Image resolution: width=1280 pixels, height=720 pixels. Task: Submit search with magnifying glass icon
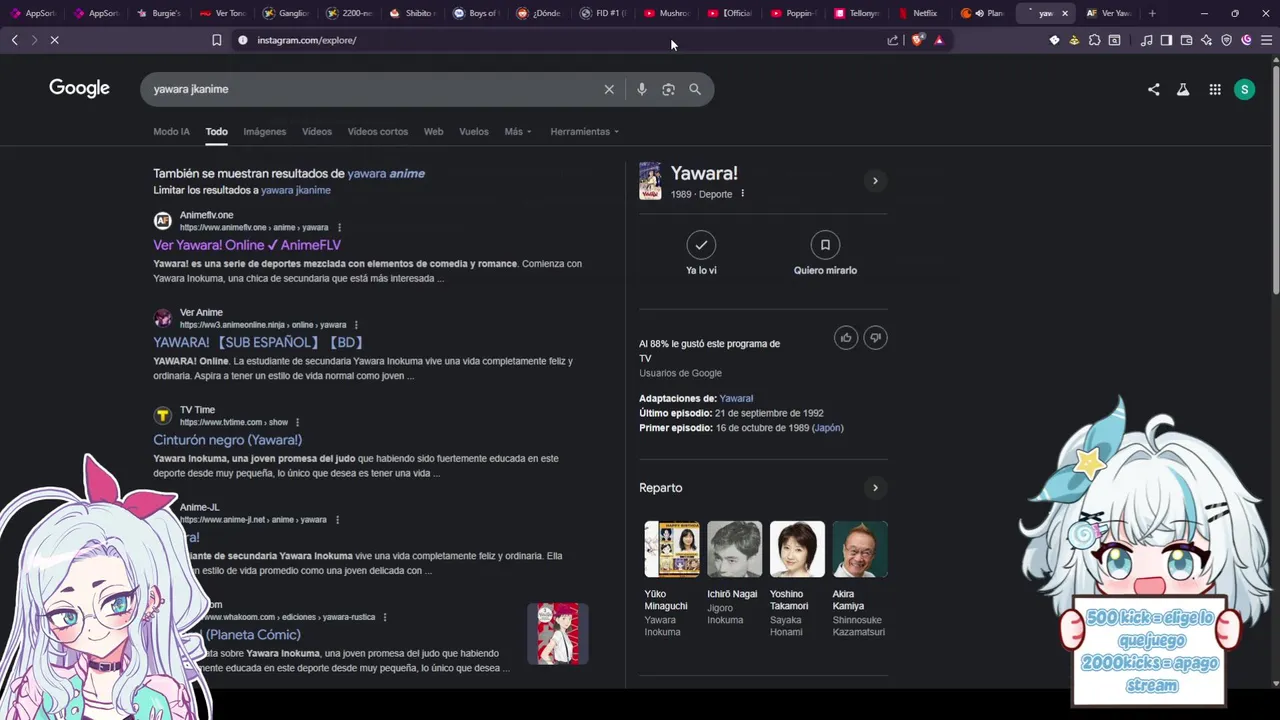(695, 89)
